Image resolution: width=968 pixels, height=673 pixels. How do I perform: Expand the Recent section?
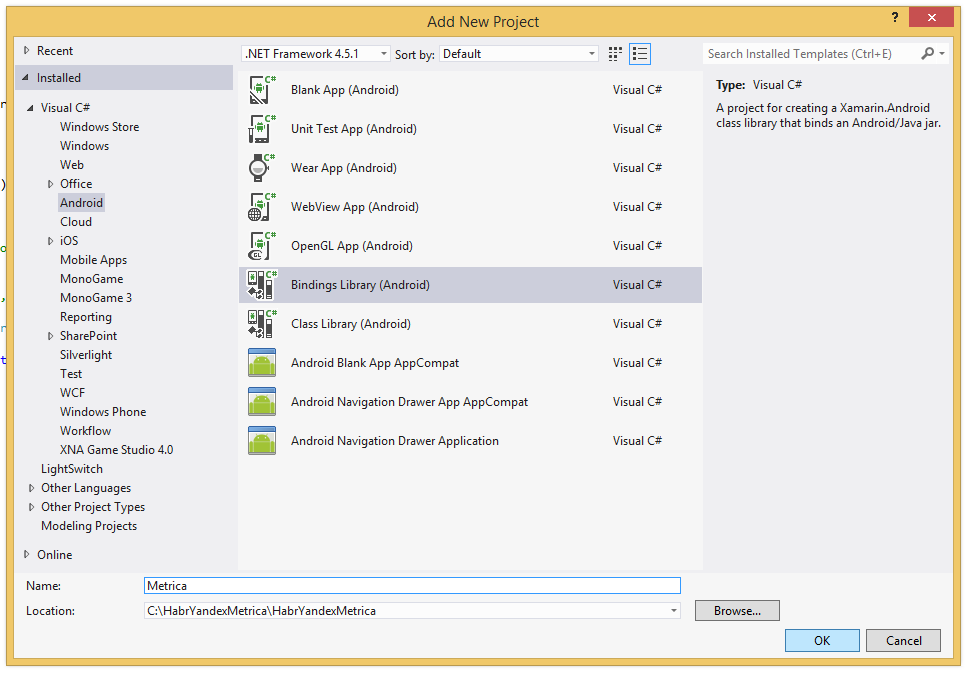pos(26,51)
